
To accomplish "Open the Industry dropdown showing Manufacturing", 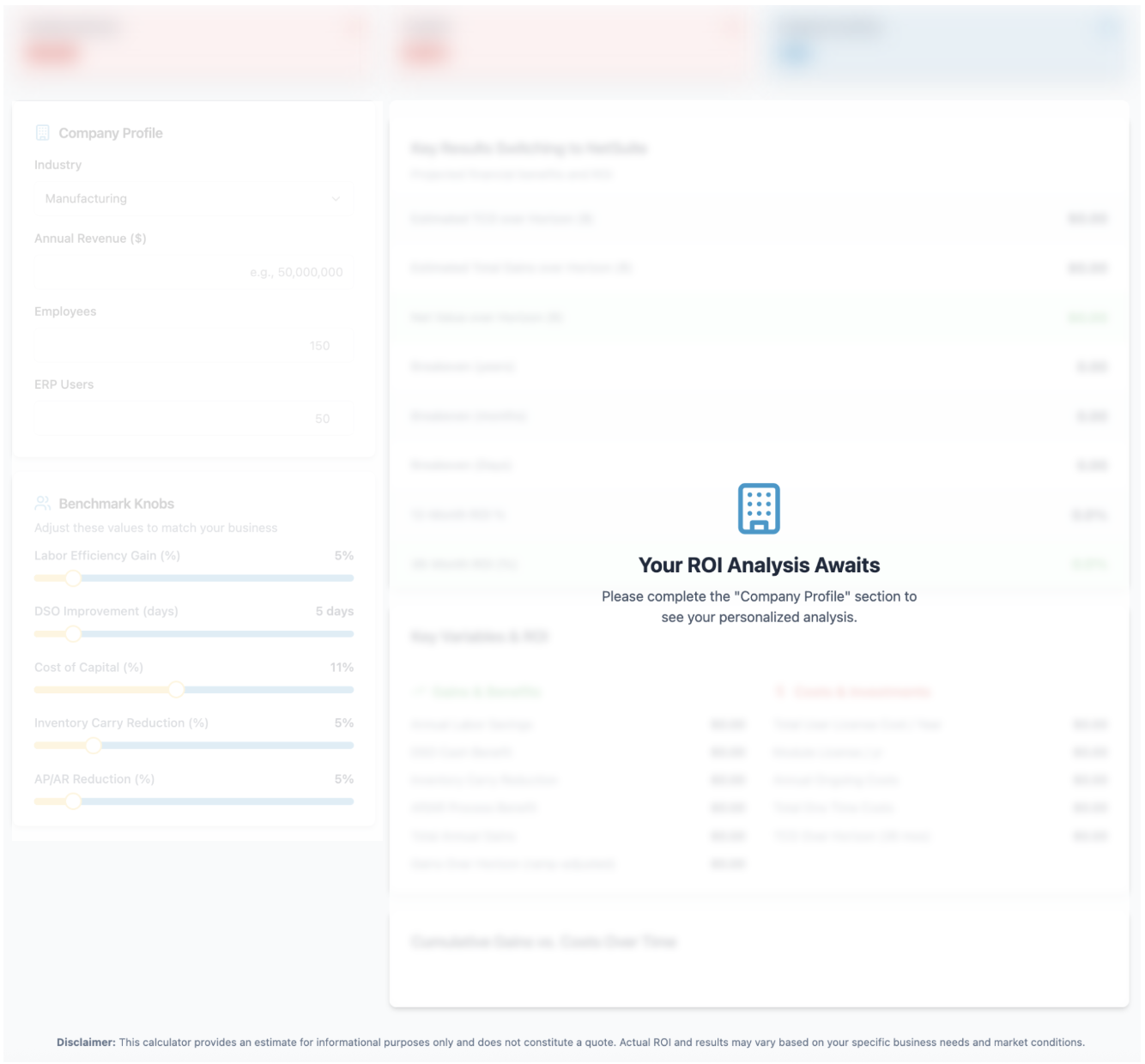I will [x=193, y=199].
